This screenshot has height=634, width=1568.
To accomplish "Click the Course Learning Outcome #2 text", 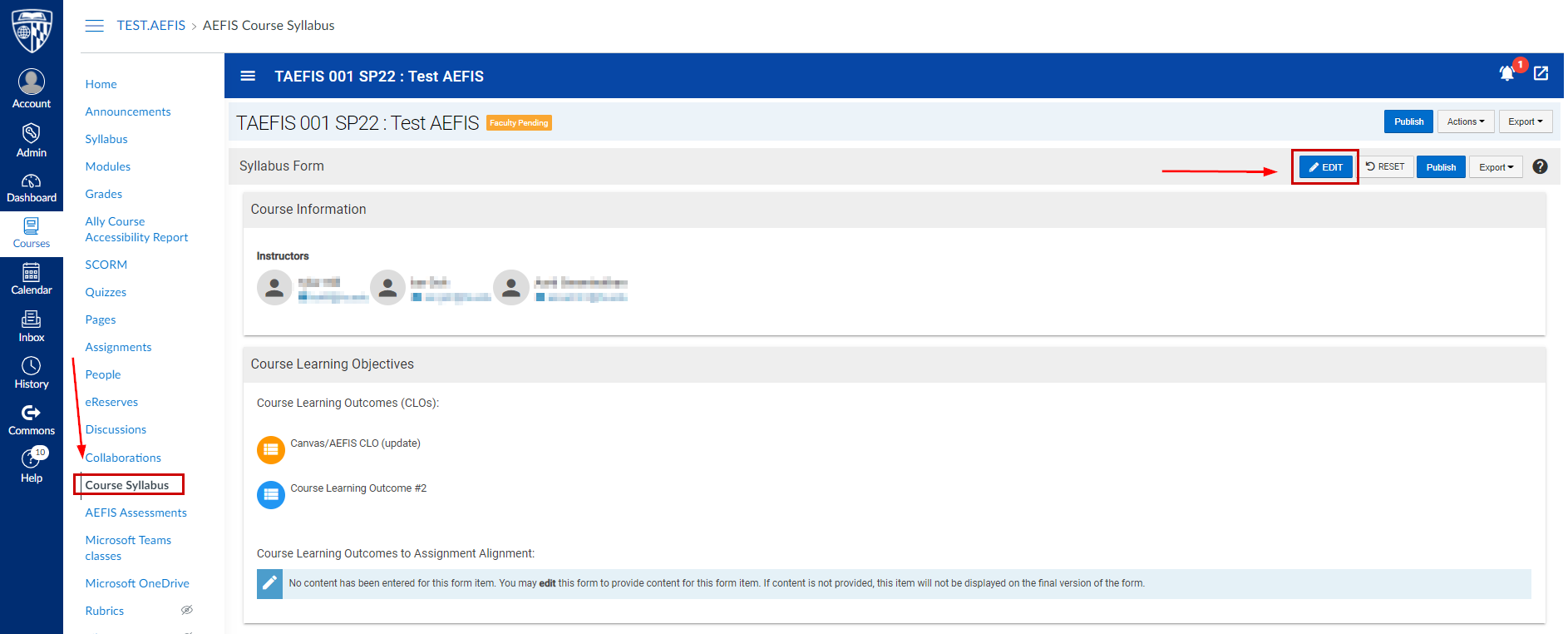I will click(x=358, y=488).
